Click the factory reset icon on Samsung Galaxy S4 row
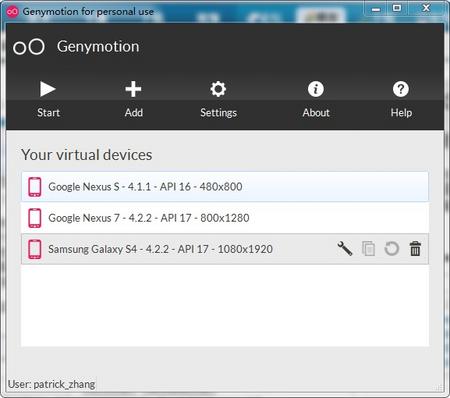The image size is (450, 398). (x=392, y=249)
